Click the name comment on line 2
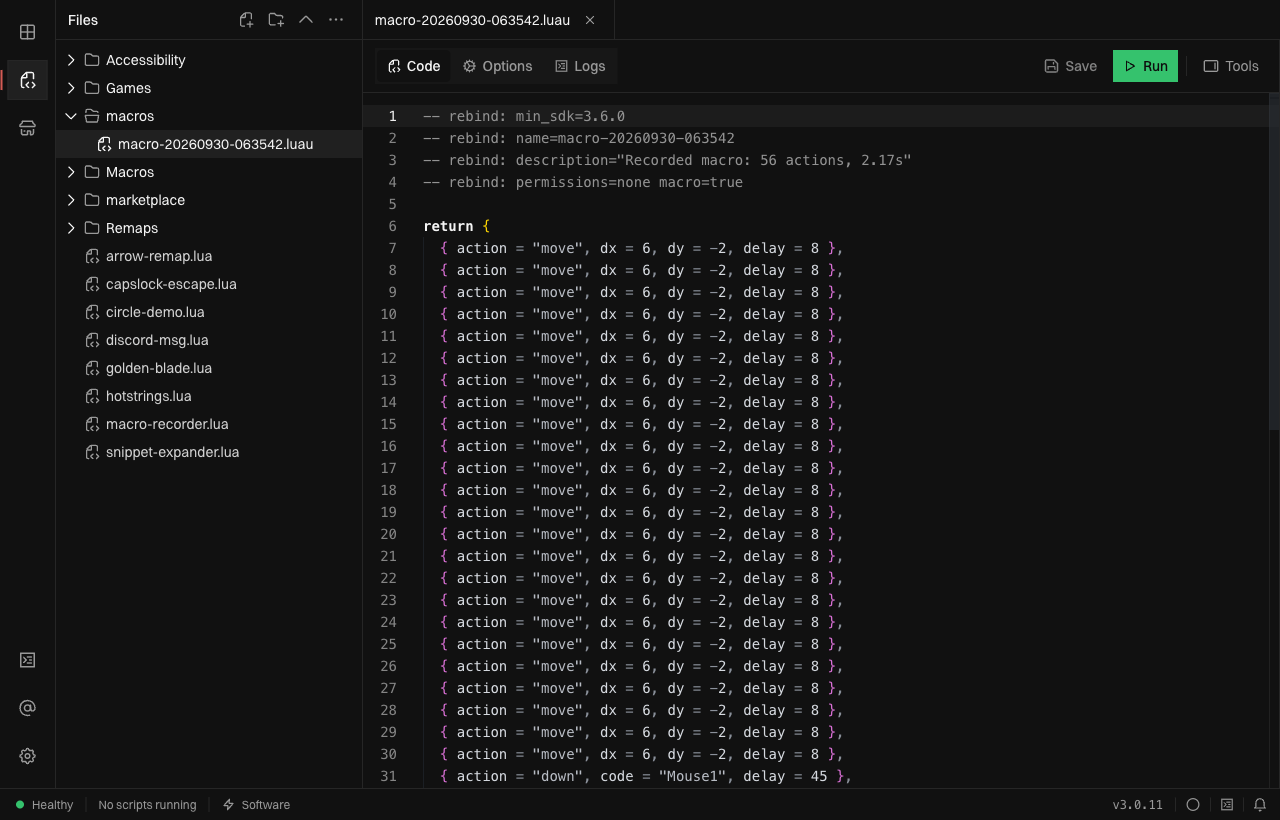1280x820 pixels. pyautogui.click(x=579, y=138)
